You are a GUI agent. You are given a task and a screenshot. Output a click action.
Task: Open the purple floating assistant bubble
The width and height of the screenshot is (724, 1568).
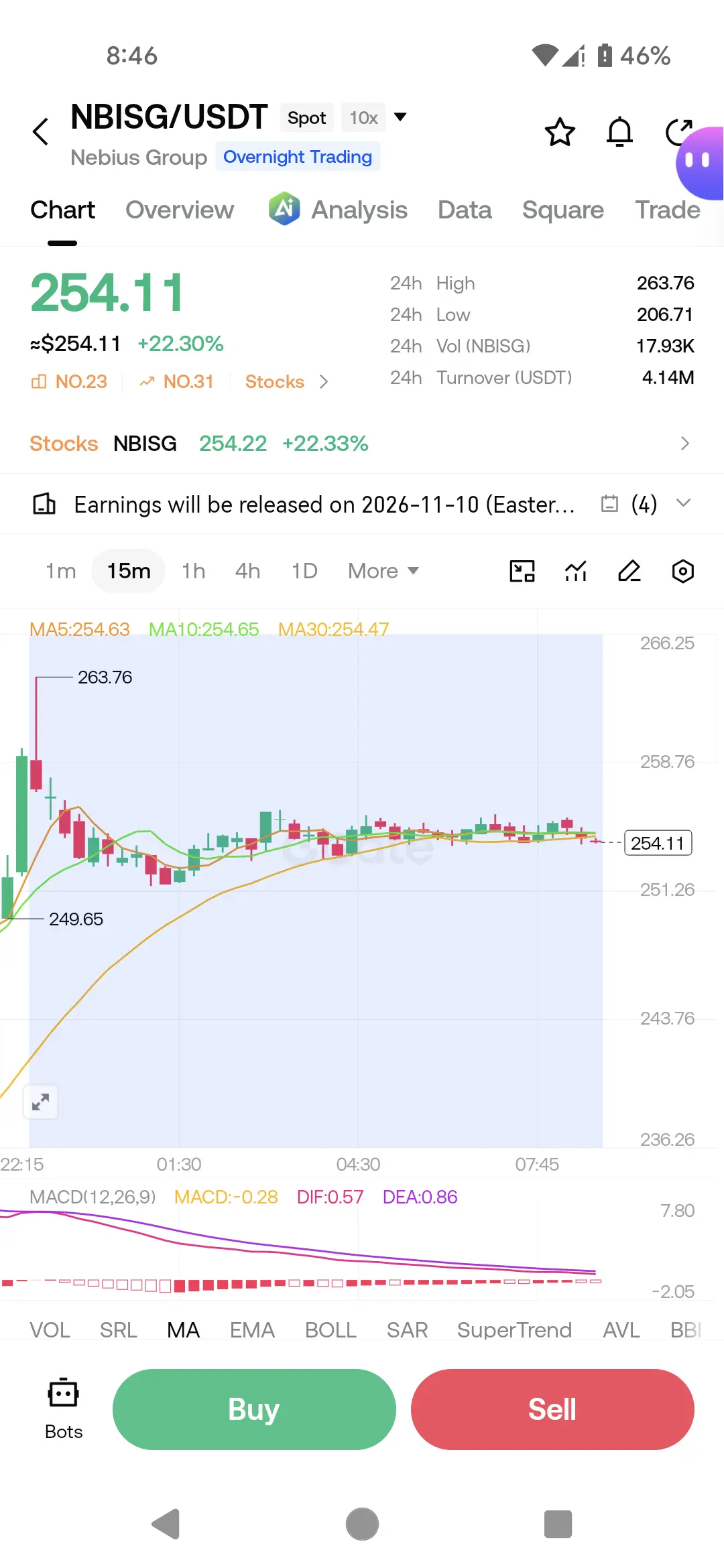[x=700, y=163]
